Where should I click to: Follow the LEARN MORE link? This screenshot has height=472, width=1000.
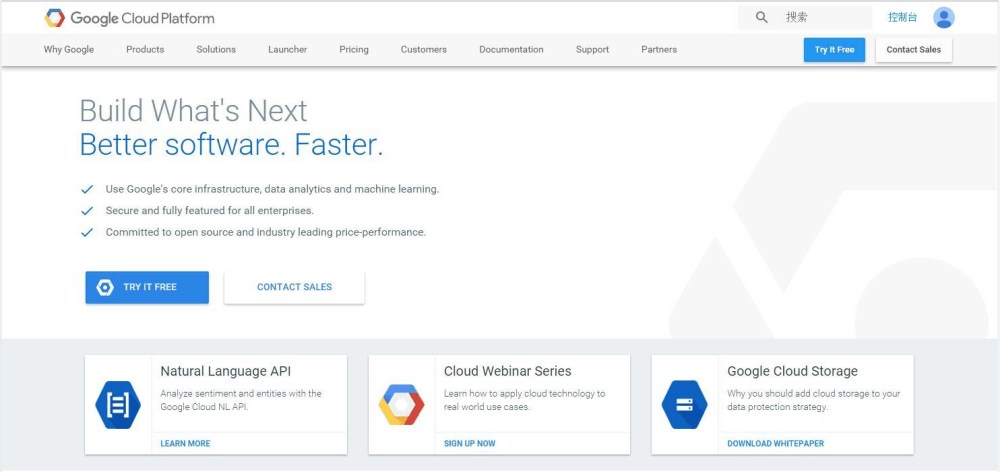click(x=185, y=443)
